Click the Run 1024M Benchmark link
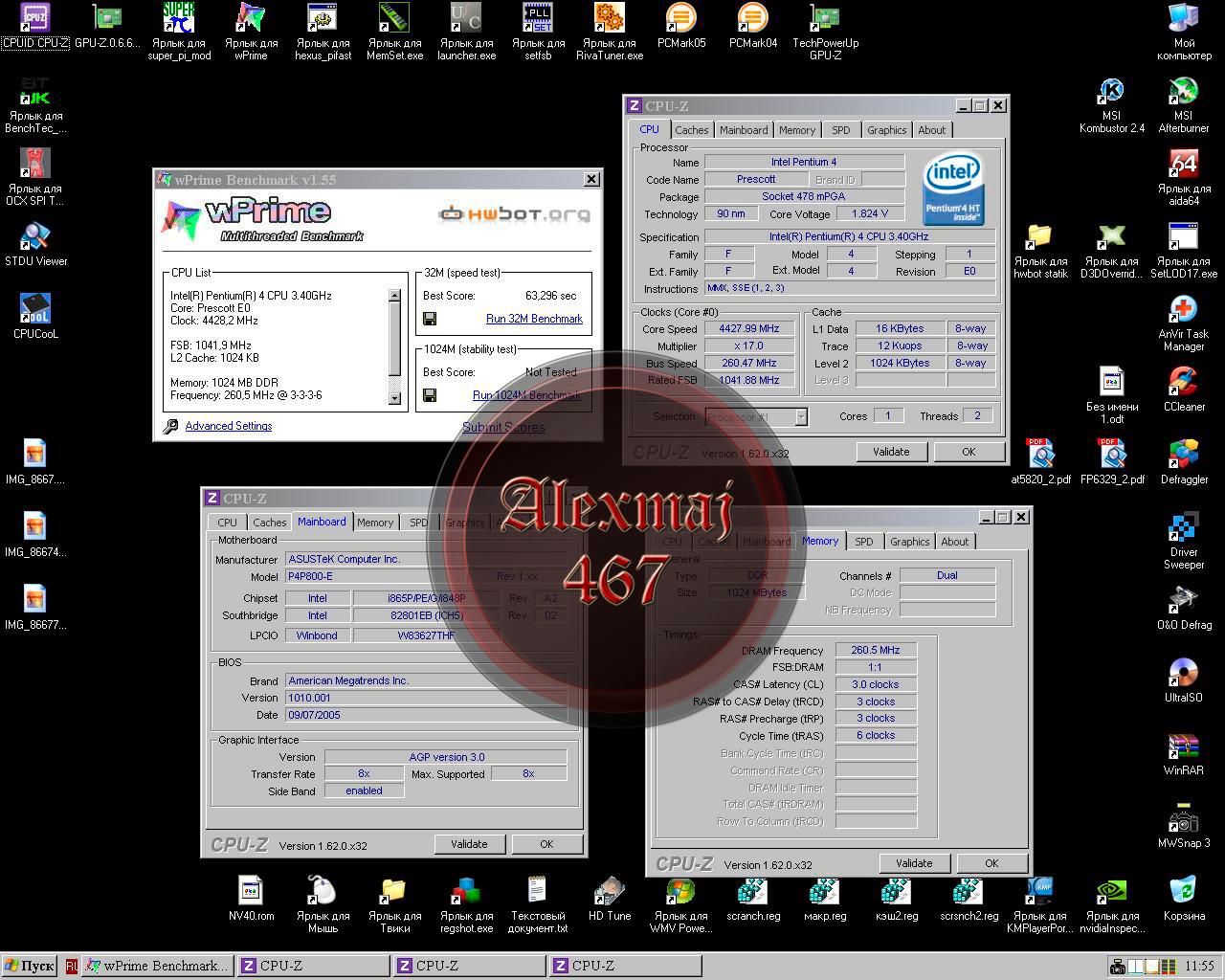The image size is (1225, 980). coord(526,395)
